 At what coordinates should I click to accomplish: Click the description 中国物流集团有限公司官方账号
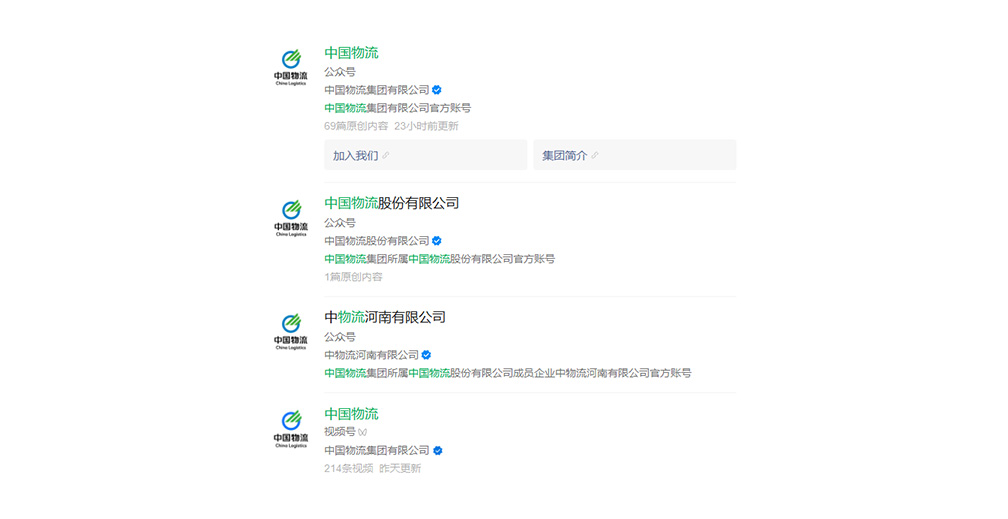[x=397, y=108]
